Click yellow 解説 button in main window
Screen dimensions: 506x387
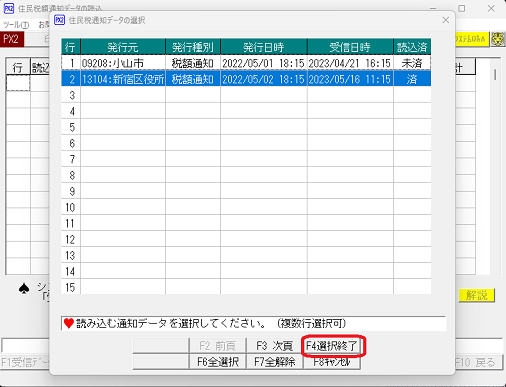[476, 295]
